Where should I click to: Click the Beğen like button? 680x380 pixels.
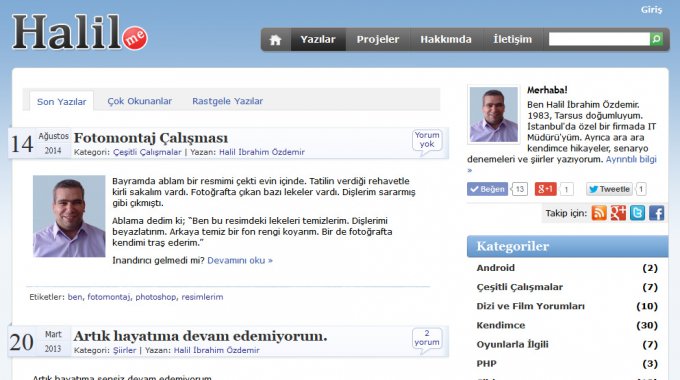tap(487, 189)
